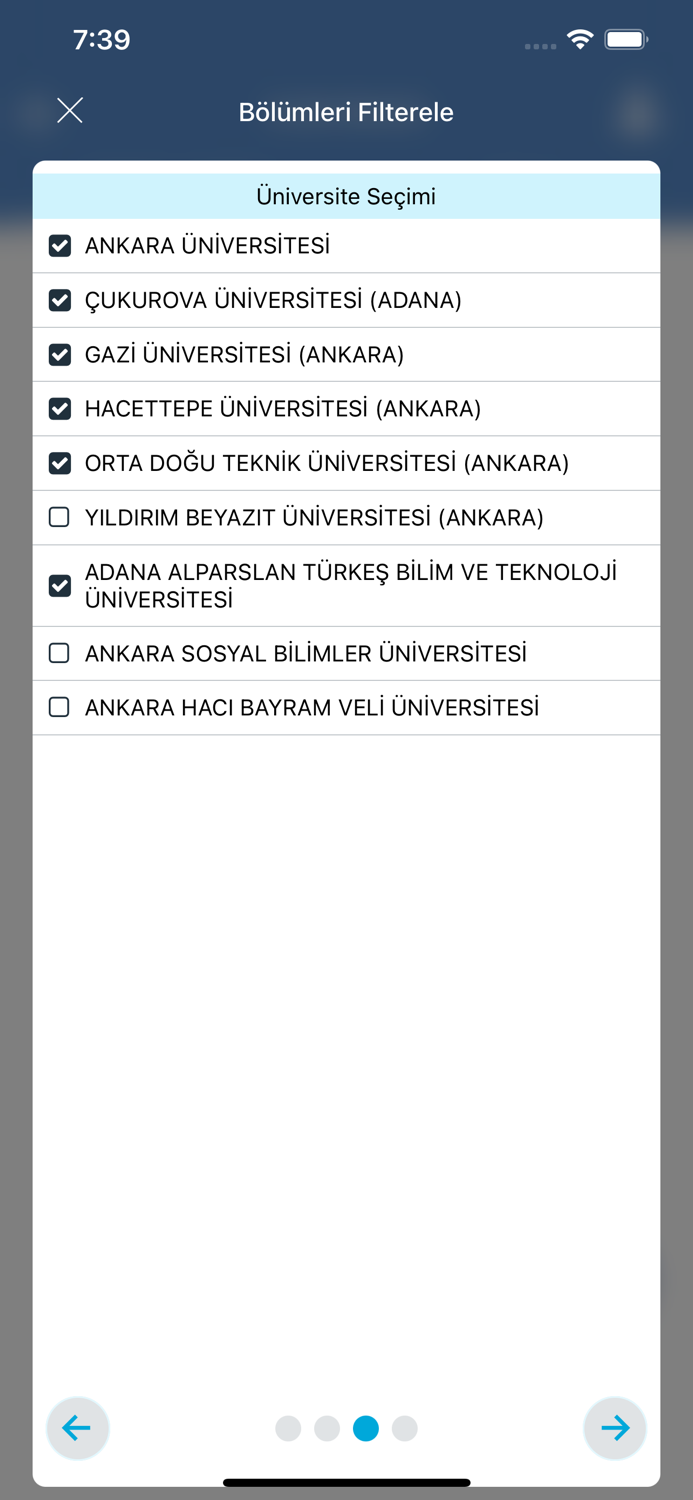The height and width of the screenshot is (1500, 693).
Task: Jump to fourth page dot
Action: [405, 1429]
